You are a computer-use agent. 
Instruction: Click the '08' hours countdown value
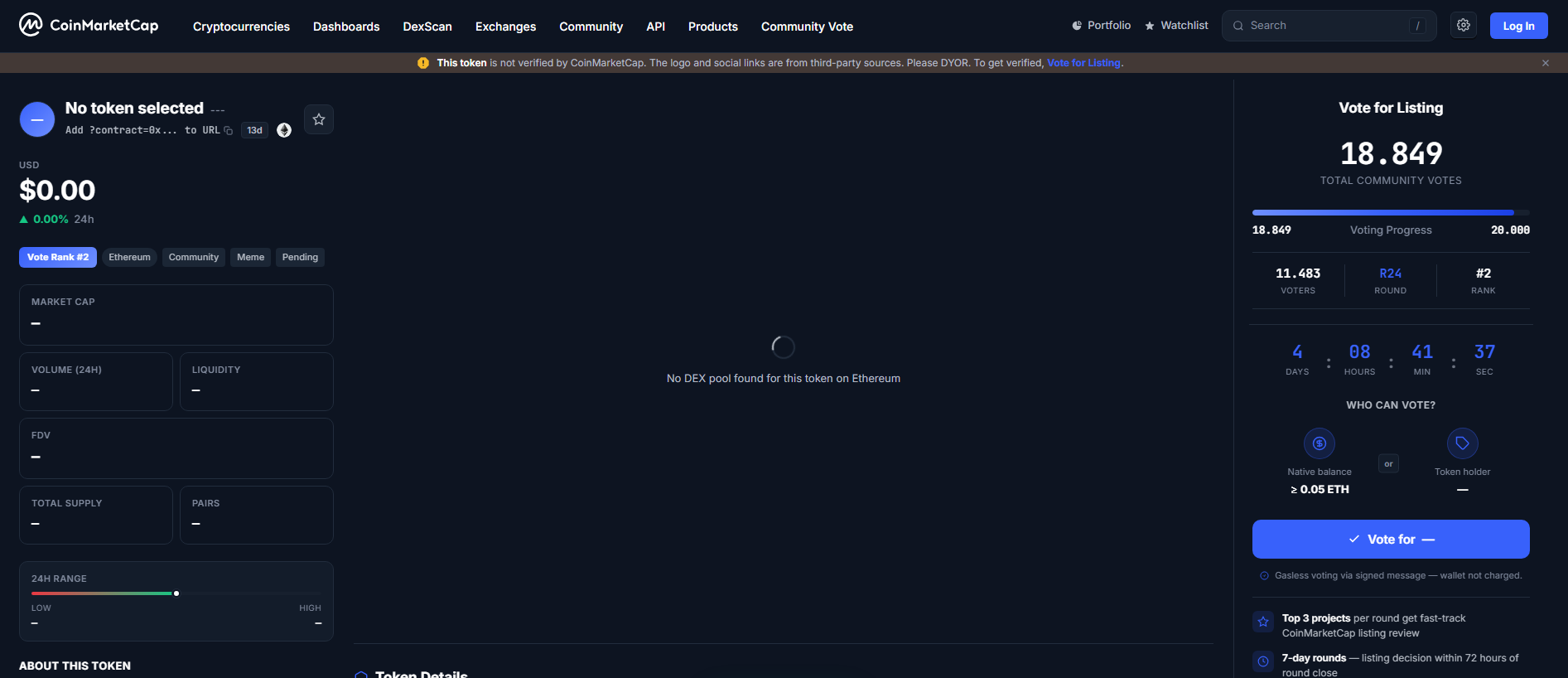coord(1359,352)
